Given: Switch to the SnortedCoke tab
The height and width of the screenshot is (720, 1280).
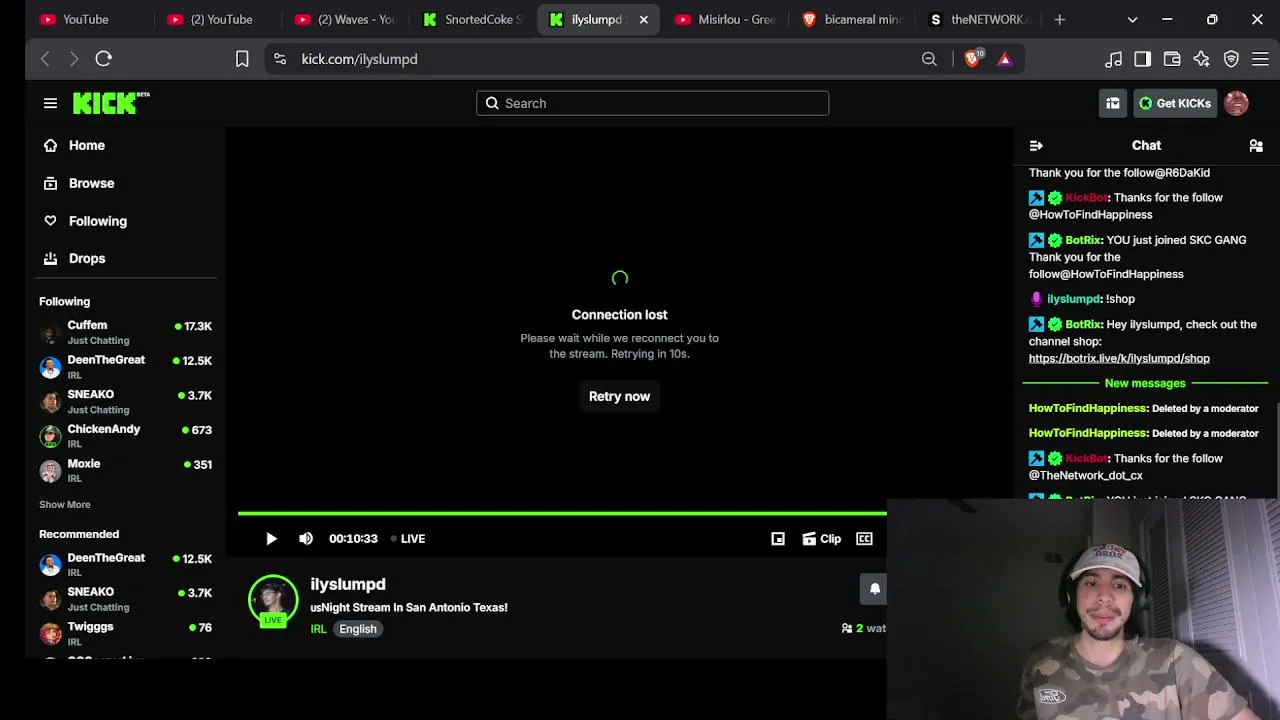Looking at the screenshot, I should pyautogui.click(x=473, y=19).
